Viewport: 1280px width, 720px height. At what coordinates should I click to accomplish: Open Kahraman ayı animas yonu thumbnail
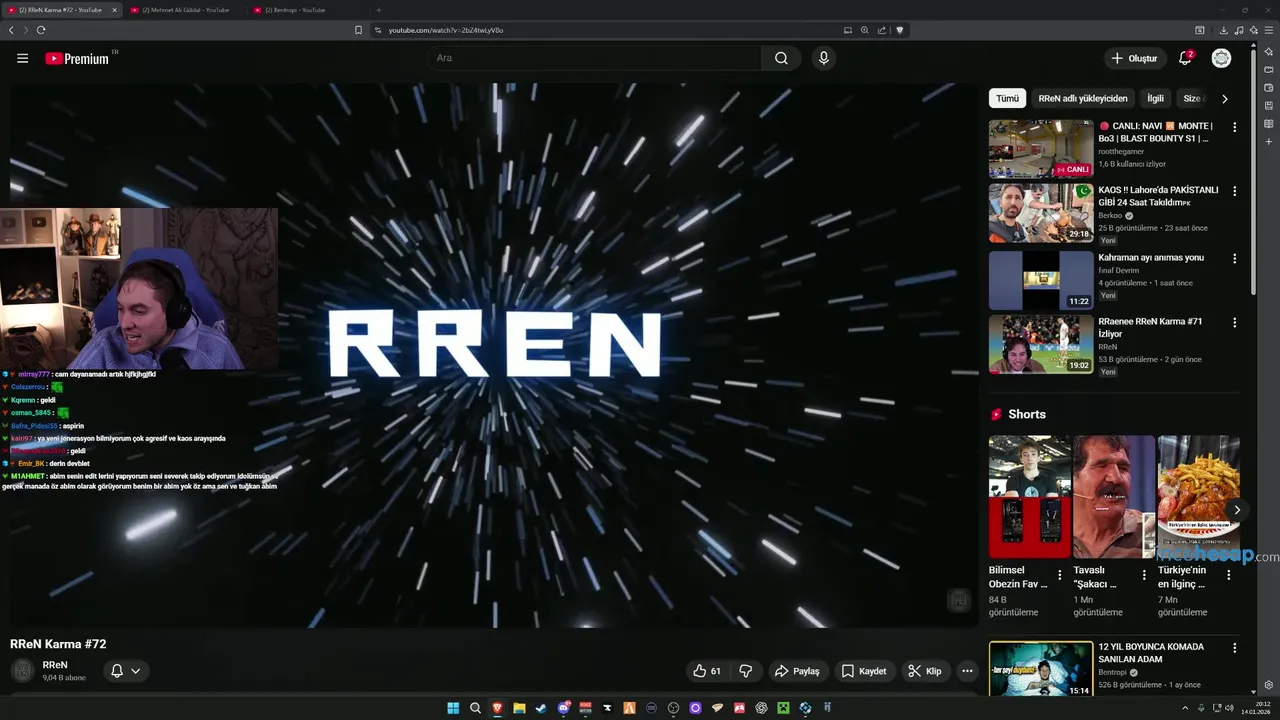point(1041,280)
